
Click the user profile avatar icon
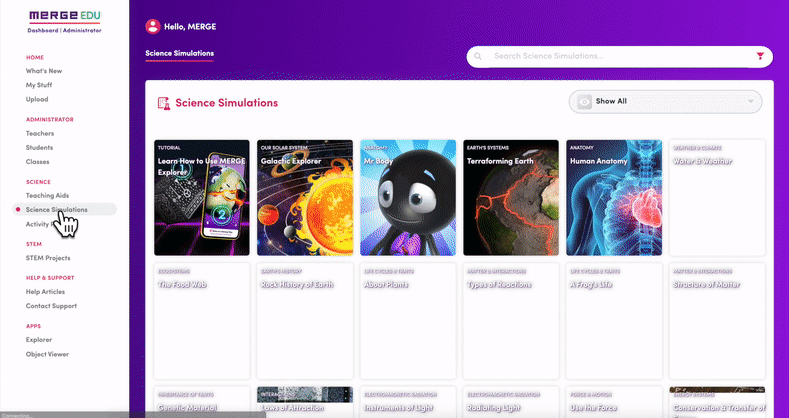pyautogui.click(x=153, y=27)
